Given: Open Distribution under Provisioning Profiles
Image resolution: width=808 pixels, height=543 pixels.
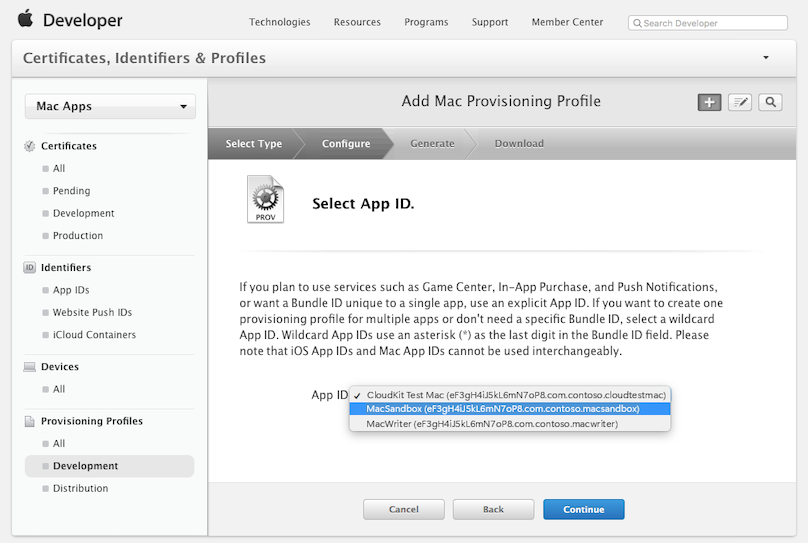Looking at the screenshot, I should 80,488.
